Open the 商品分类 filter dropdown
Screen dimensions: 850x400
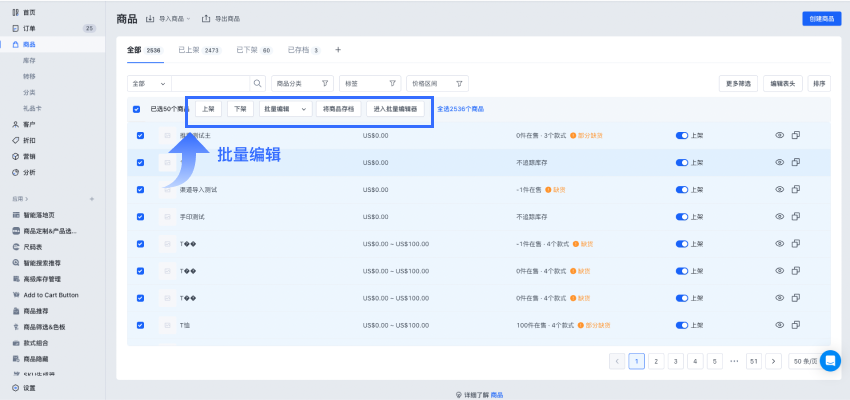pos(302,83)
